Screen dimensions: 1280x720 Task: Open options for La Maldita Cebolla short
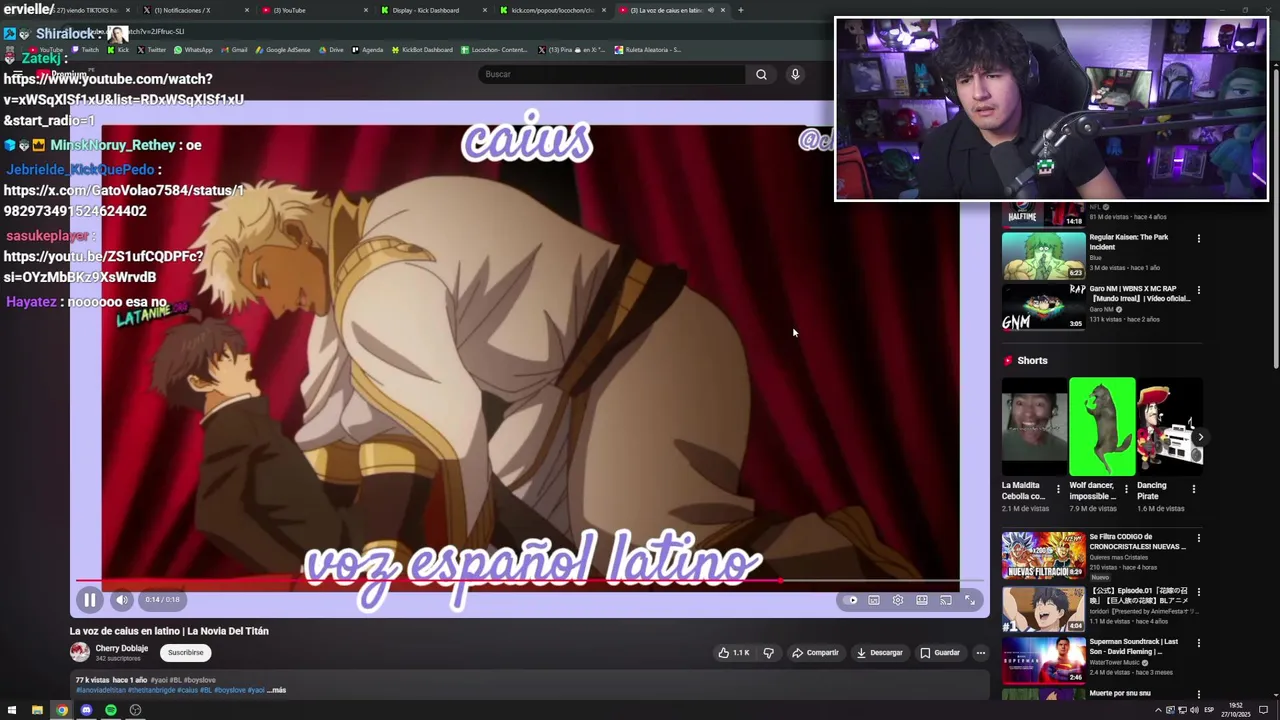pyautogui.click(x=1058, y=489)
